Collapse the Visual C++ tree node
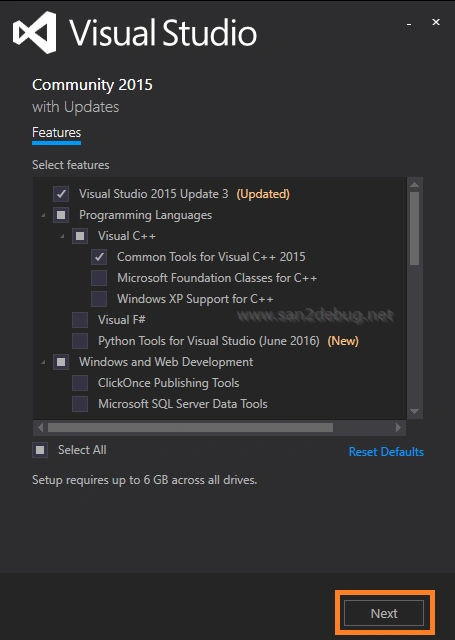This screenshot has height=640, width=455. (62, 236)
